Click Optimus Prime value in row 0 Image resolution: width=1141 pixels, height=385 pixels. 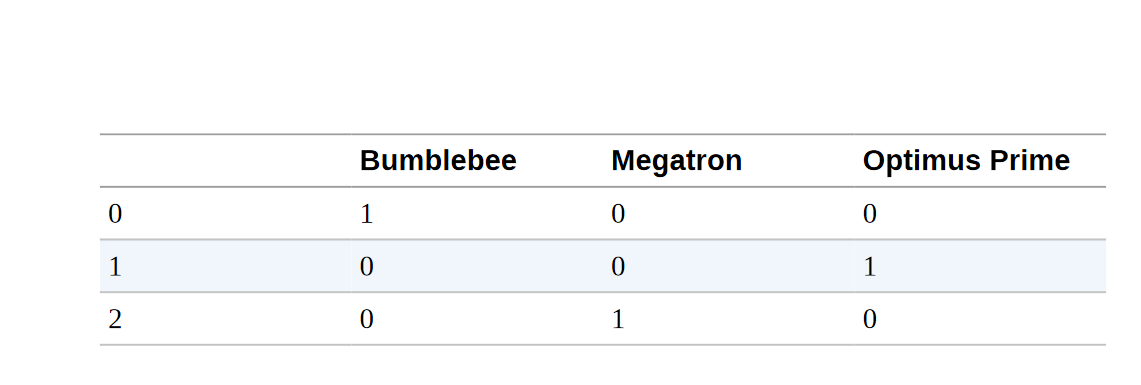point(870,214)
